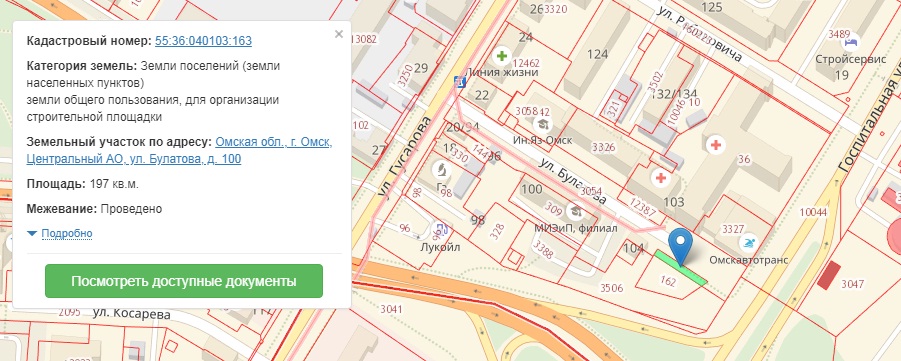Click building number 100 on the map
This screenshot has width=901, height=361.
[532, 190]
